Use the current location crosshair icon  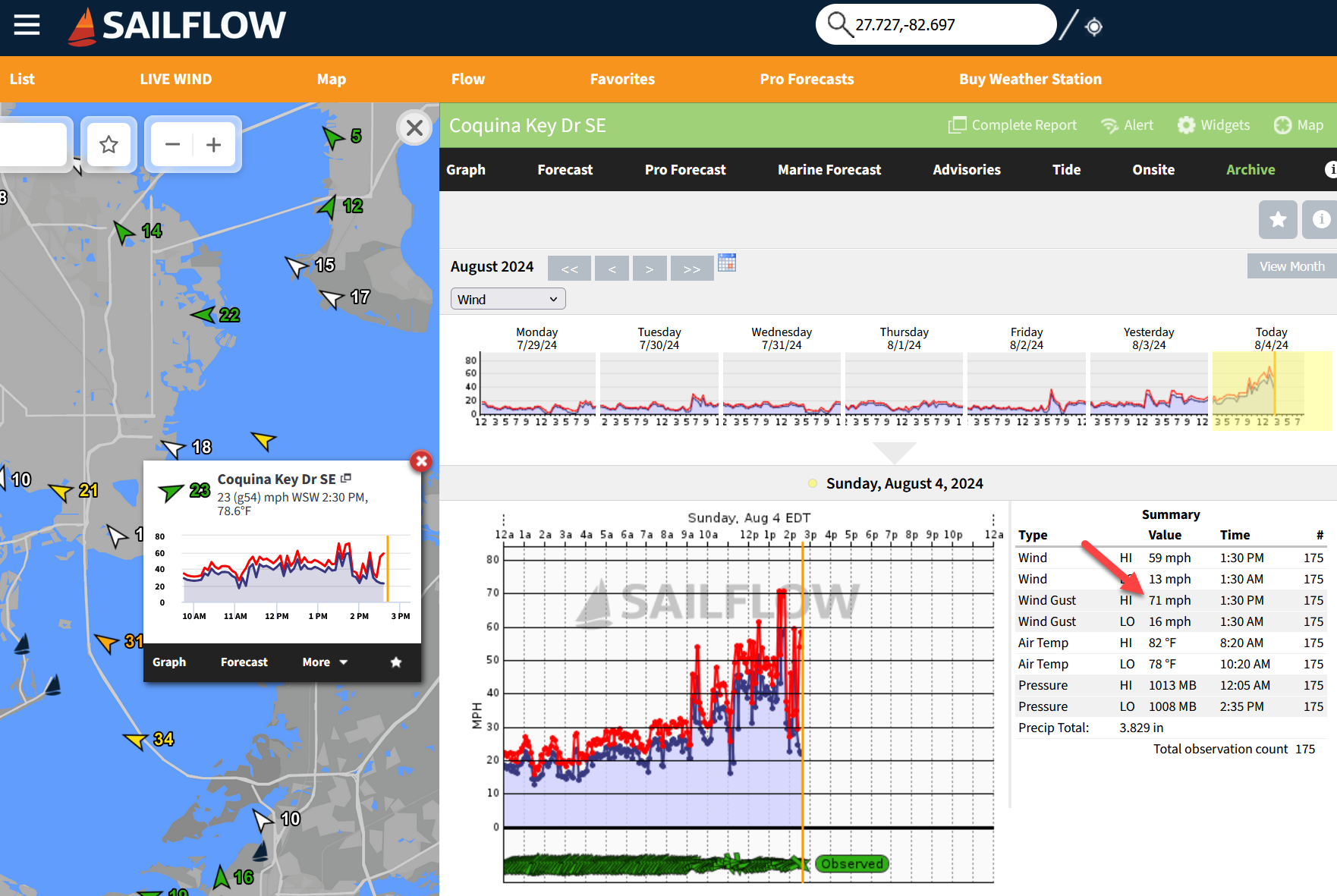pyautogui.click(x=1093, y=27)
